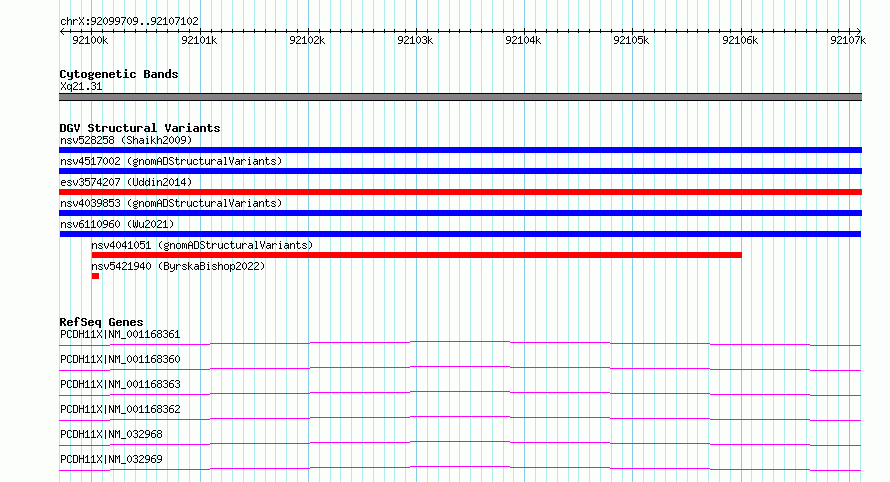
Task: Click the magenta intron line of NM_032968
Action: (460, 443)
